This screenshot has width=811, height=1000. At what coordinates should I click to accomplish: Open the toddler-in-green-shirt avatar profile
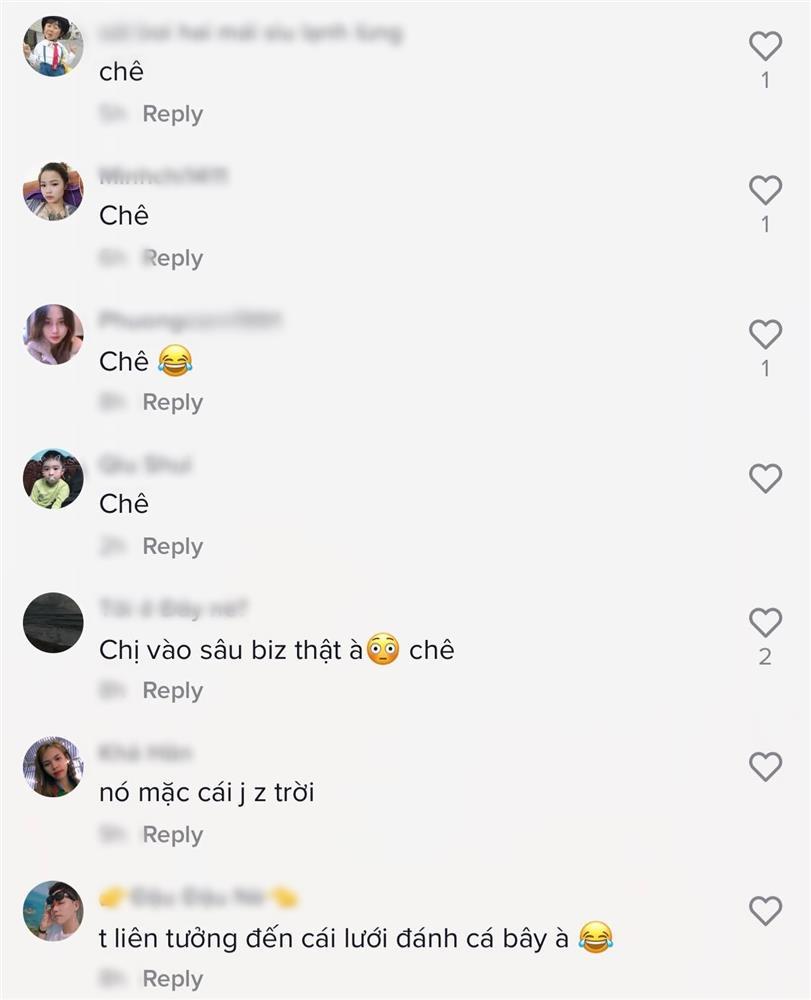coord(53,479)
